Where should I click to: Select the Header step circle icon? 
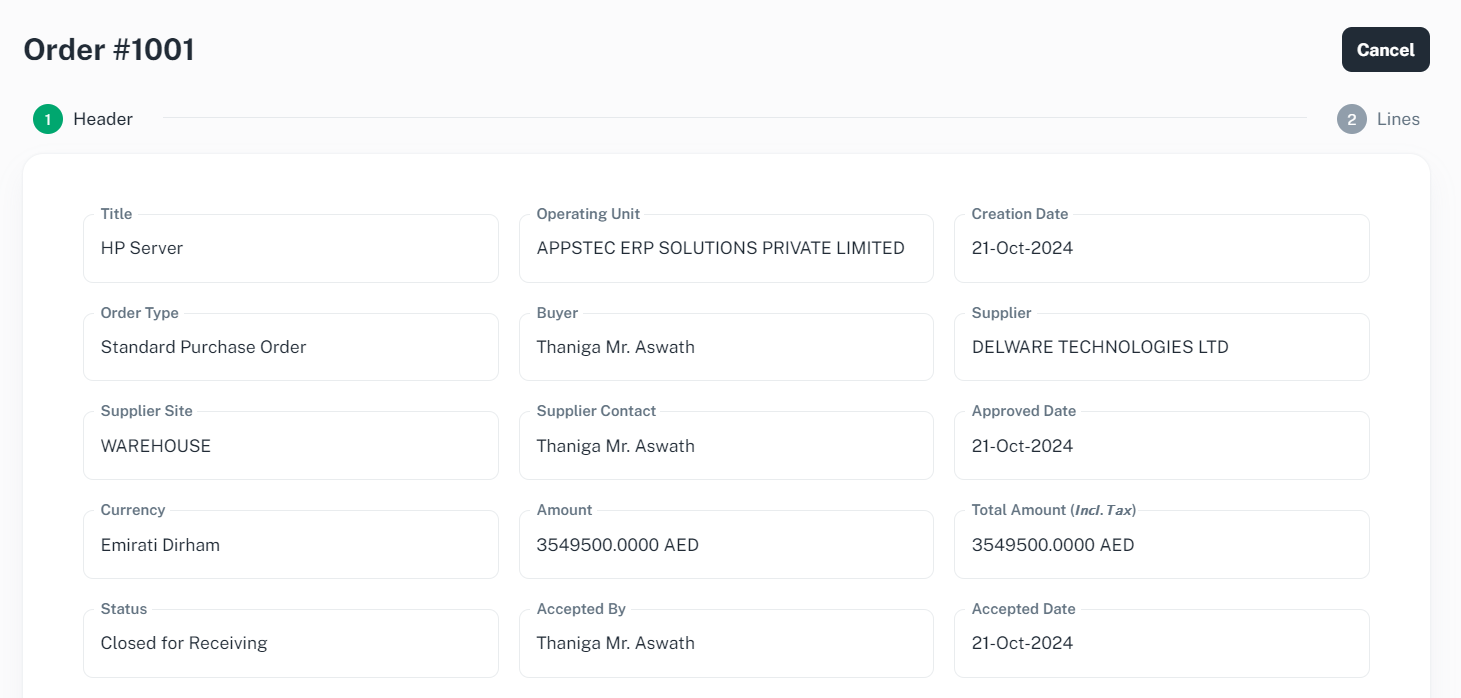[48, 119]
